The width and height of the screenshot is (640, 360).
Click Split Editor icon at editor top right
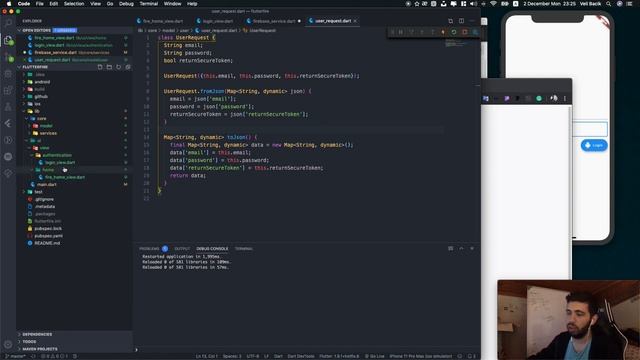coord(461,21)
